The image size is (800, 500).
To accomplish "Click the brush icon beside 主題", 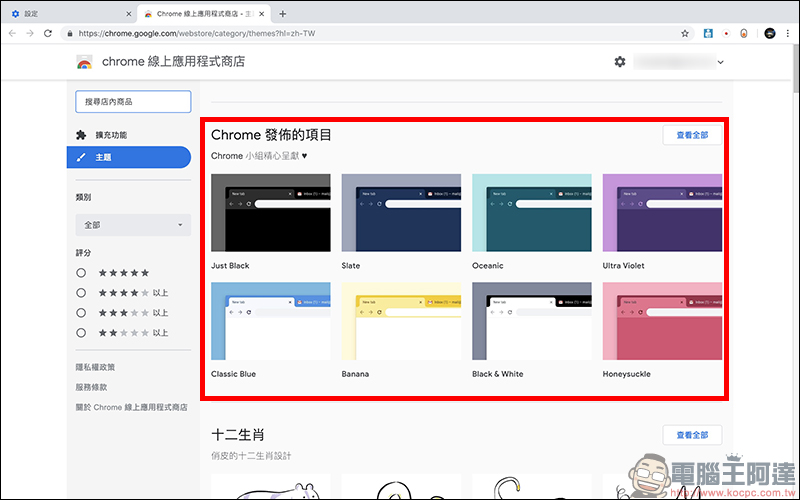I will pos(81,157).
